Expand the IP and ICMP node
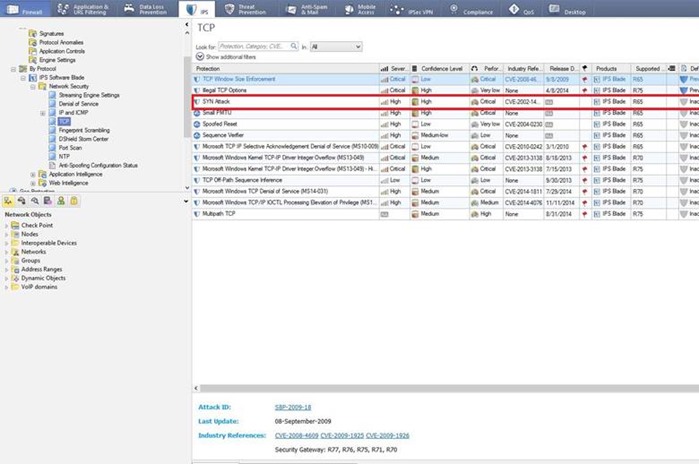Image resolution: width=699 pixels, height=464 pixels. pyautogui.click(x=43, y=113)
